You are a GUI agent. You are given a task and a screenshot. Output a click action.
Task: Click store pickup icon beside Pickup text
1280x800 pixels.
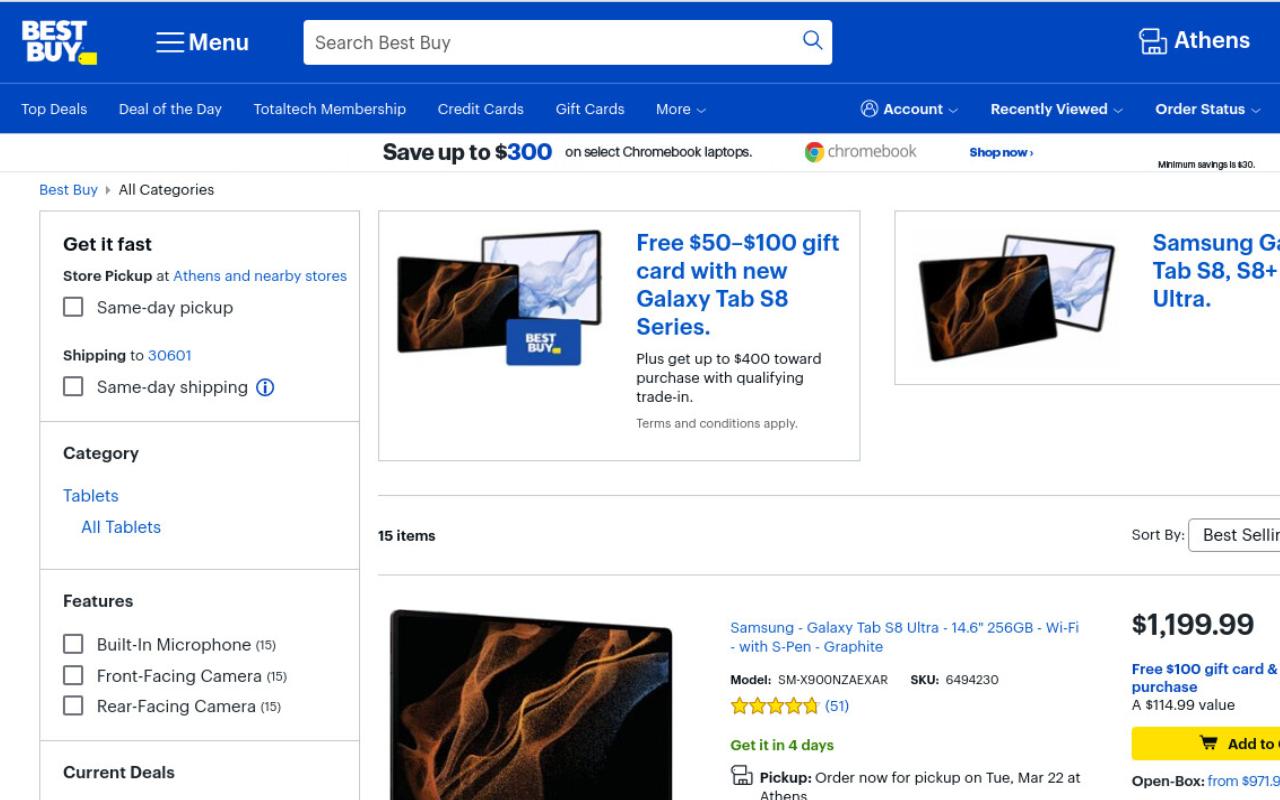742,776
